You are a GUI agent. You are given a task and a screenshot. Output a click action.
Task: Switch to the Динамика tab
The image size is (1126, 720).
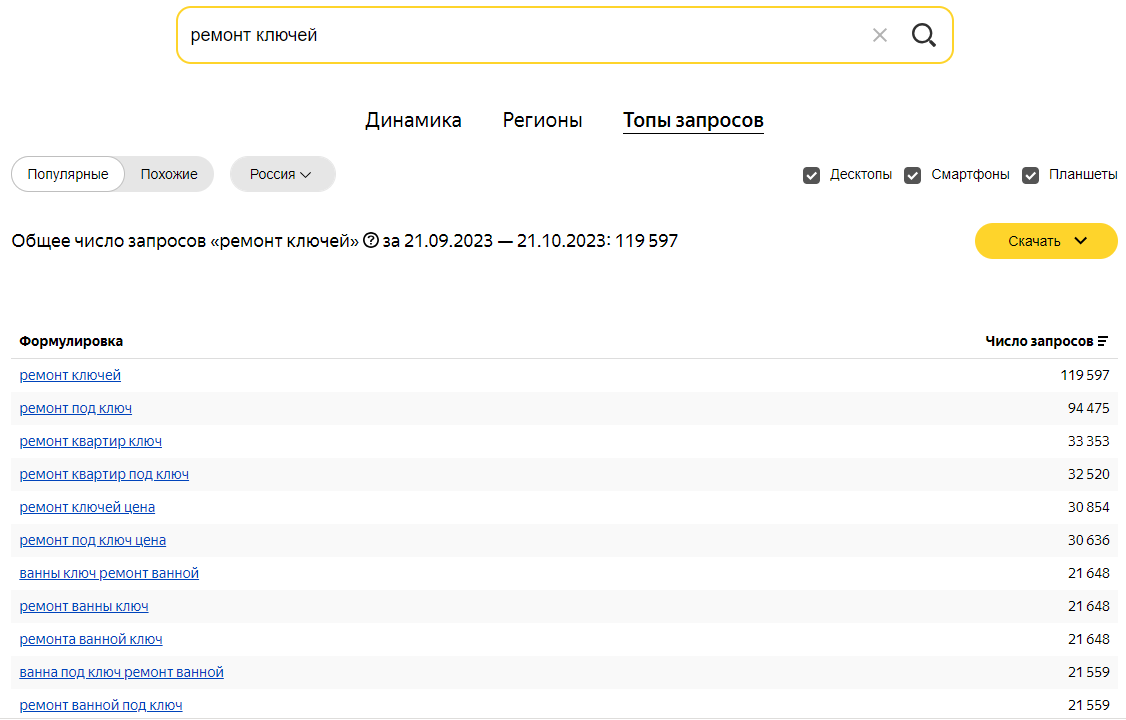coord(413,120)
